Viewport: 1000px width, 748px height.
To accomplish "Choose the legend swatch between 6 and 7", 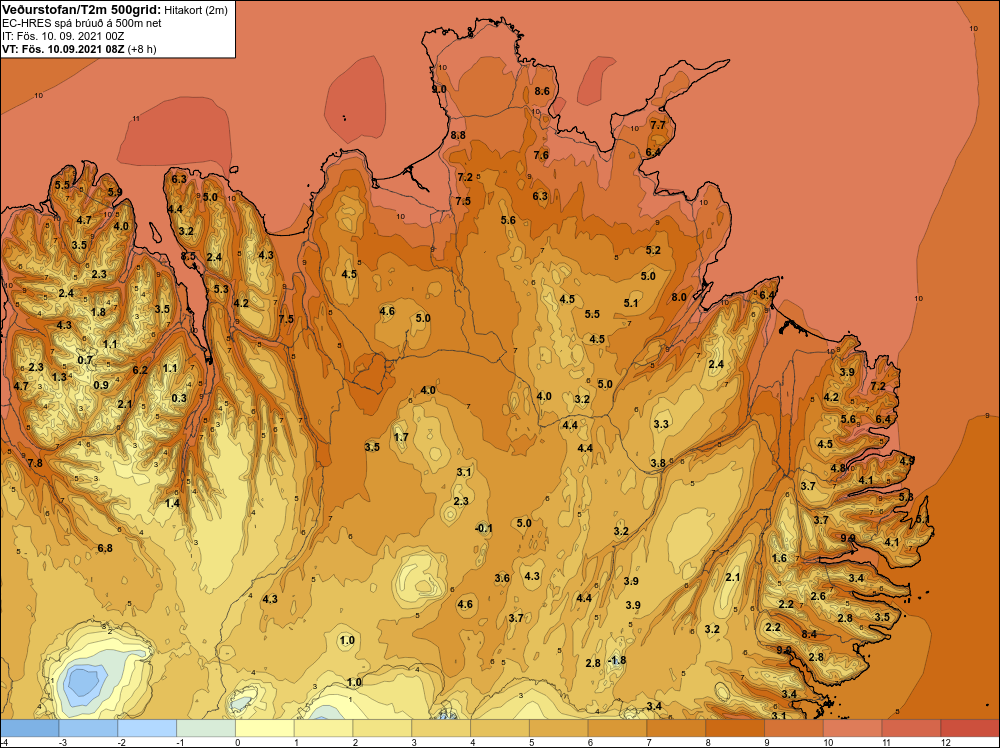I will click(617, 728).
